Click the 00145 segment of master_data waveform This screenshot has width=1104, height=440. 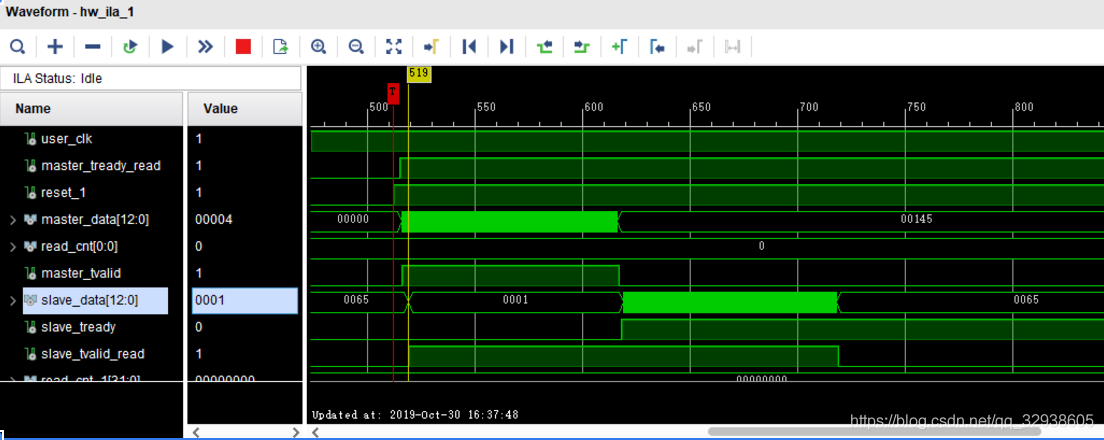[x=916, y=220]
